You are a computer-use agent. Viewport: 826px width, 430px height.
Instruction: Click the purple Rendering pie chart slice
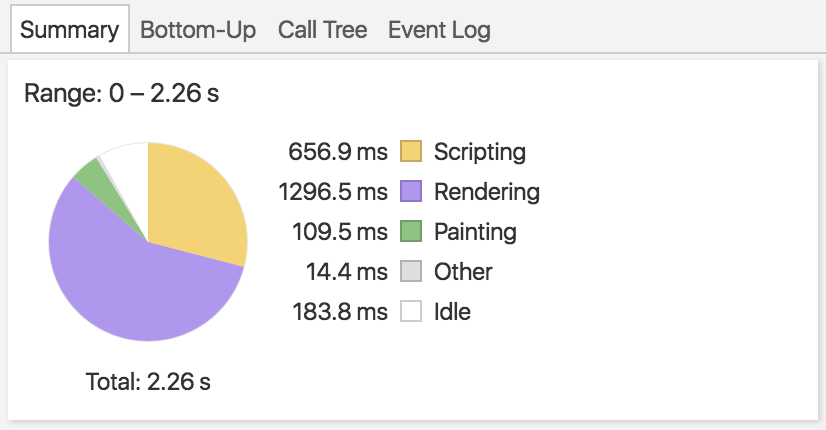pos(130,280)
